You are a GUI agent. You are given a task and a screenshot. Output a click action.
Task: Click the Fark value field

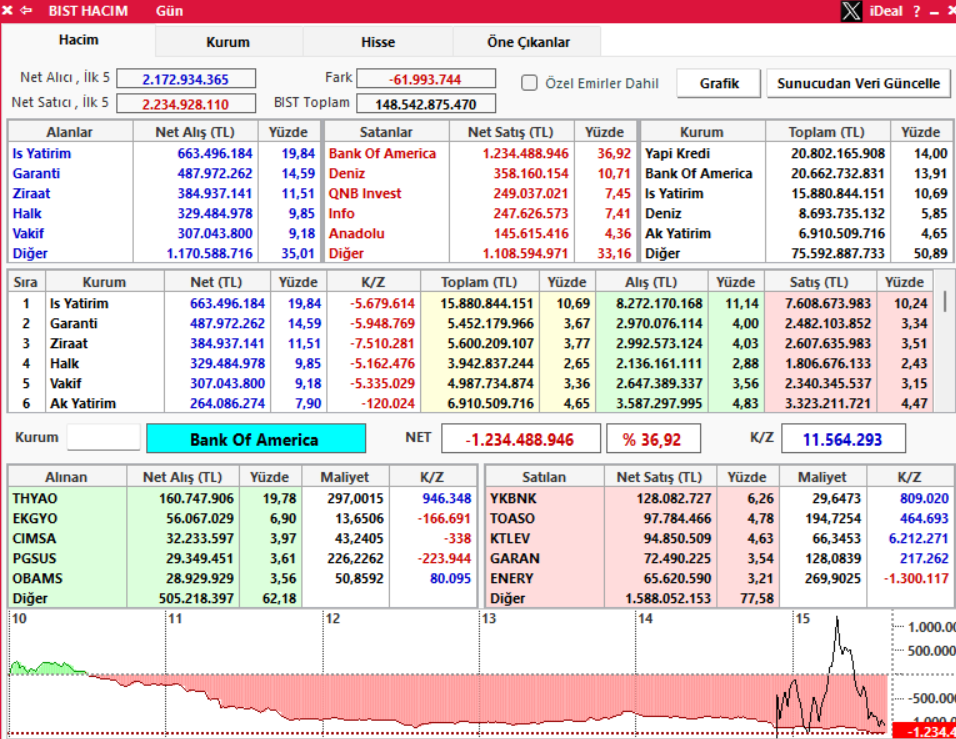coord(426,79)
